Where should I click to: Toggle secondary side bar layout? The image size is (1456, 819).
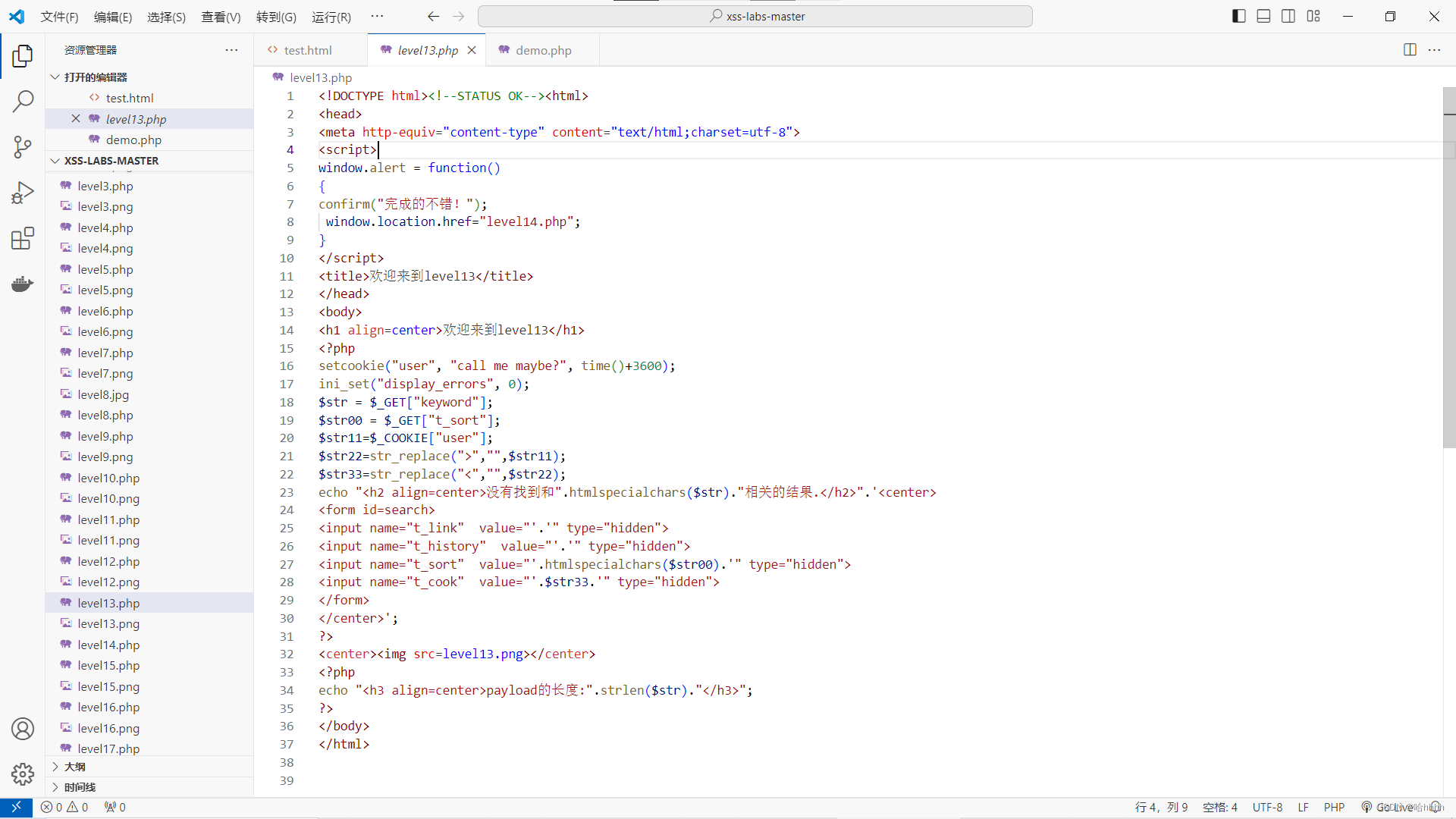coord(1288,16)
